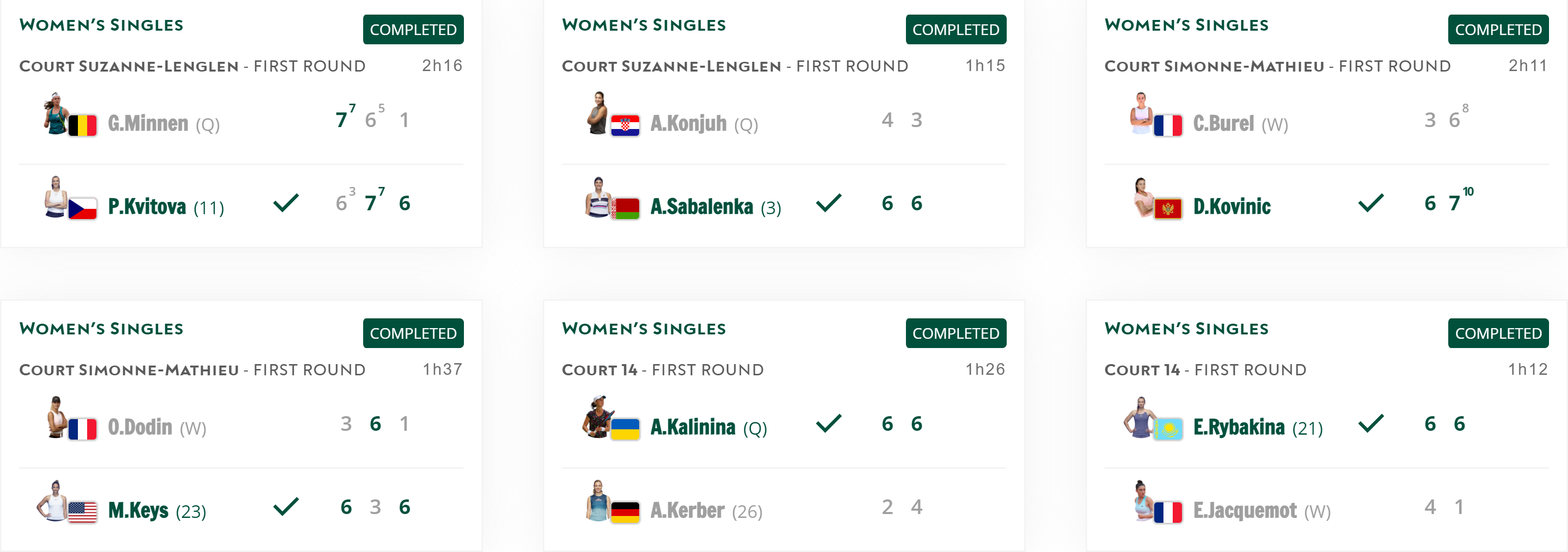Open P.Kvitova player profile
Viewport: 1568px width, 552px height.
pyautogui.click(x=147, y=207)
